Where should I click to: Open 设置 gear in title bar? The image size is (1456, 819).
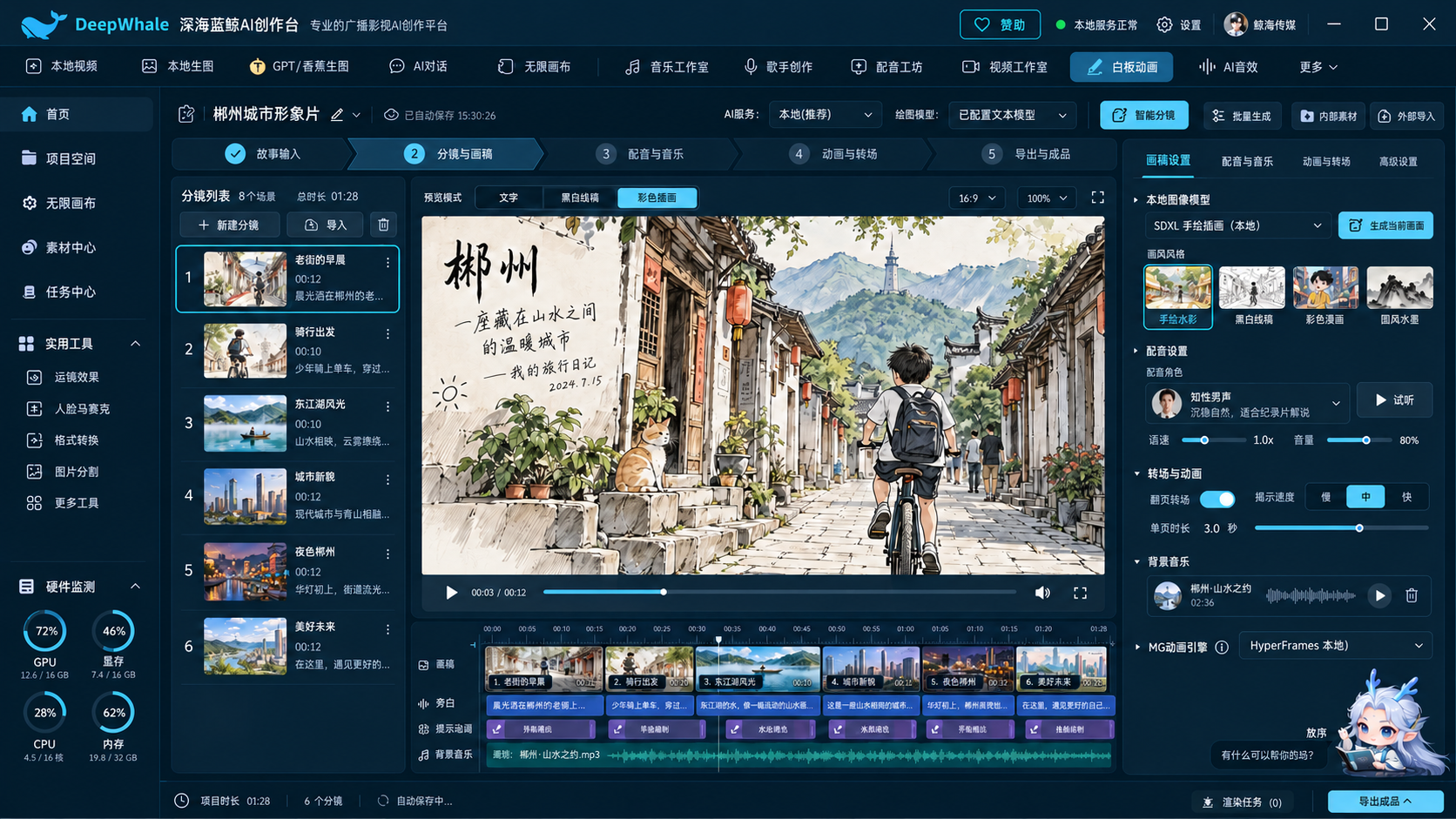click(1179, 24)
